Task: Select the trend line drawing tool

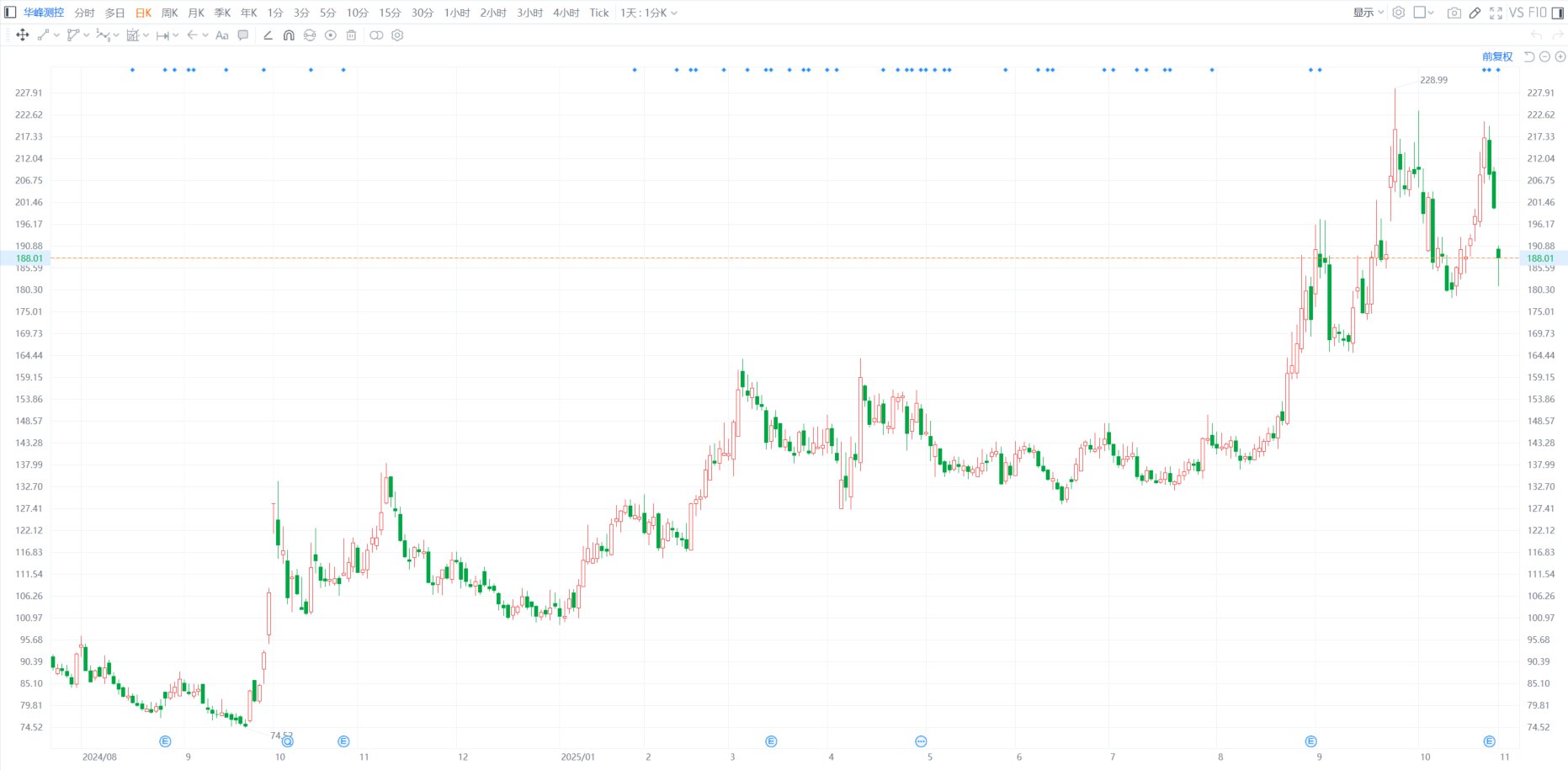Action: [44, 35]
